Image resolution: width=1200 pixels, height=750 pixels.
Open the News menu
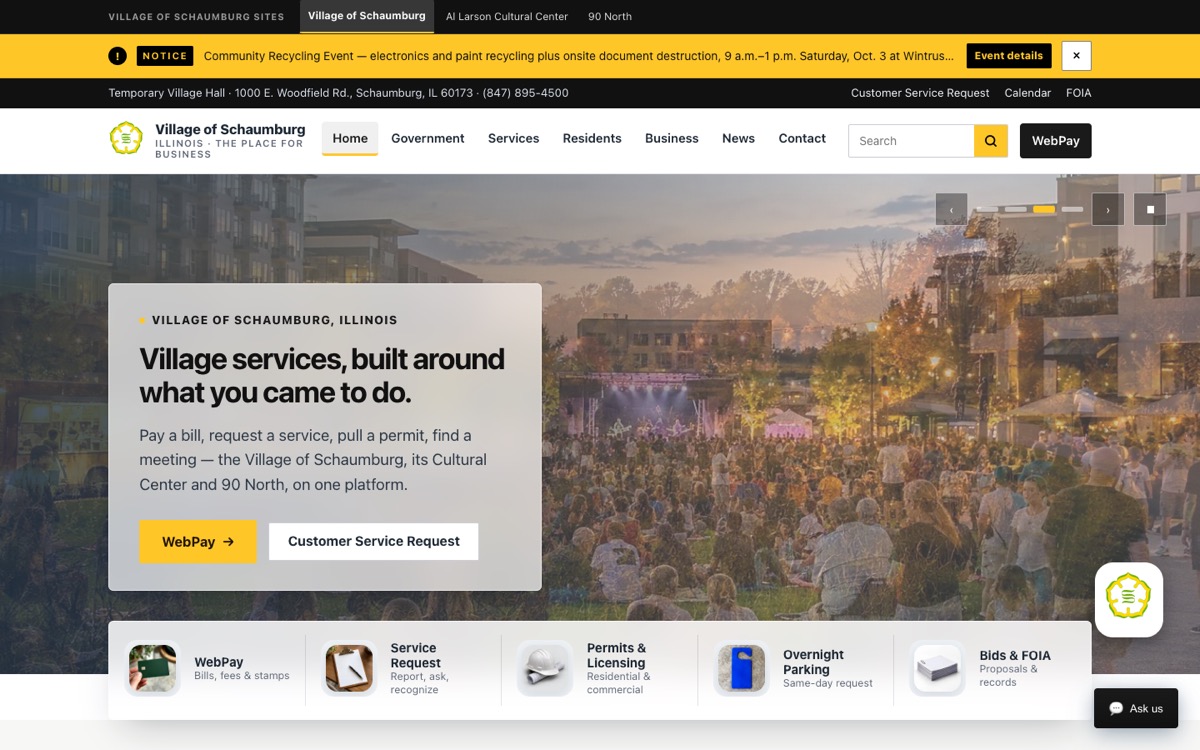click(x=738, y=138)
